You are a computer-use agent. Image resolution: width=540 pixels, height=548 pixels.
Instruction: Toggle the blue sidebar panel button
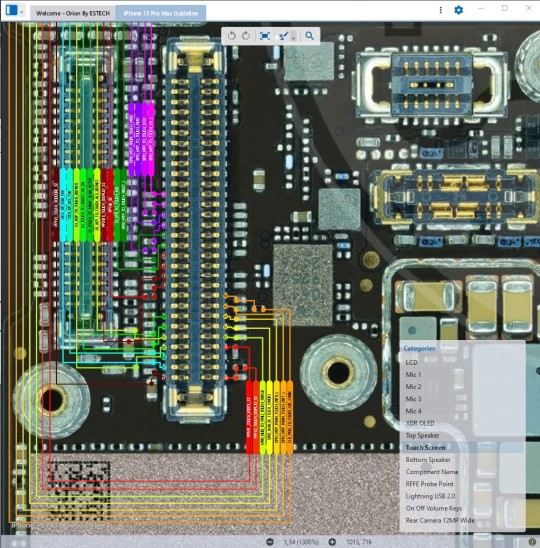click(x=12, y=10)
